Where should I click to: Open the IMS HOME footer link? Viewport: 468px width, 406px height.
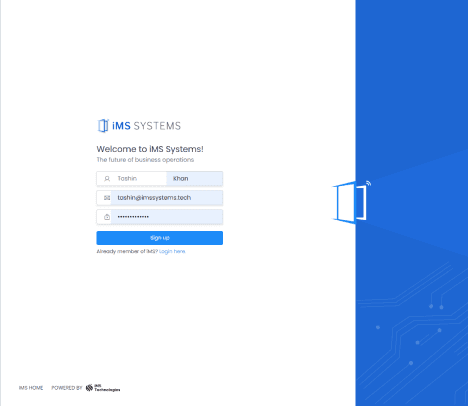point(31,388)
